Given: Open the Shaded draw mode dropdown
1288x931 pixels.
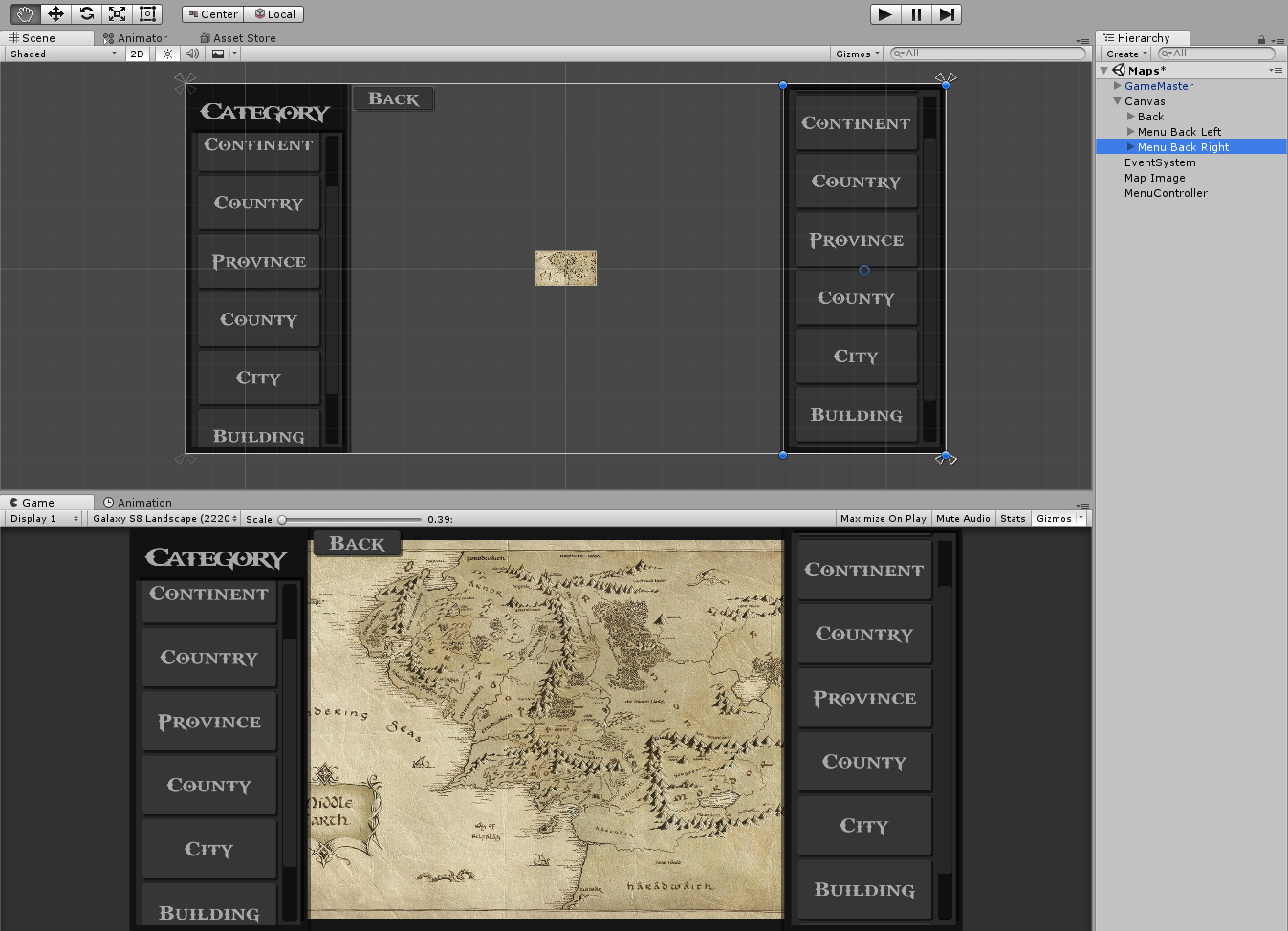Looking at the screenshot, I should click(x=63, y=54).
